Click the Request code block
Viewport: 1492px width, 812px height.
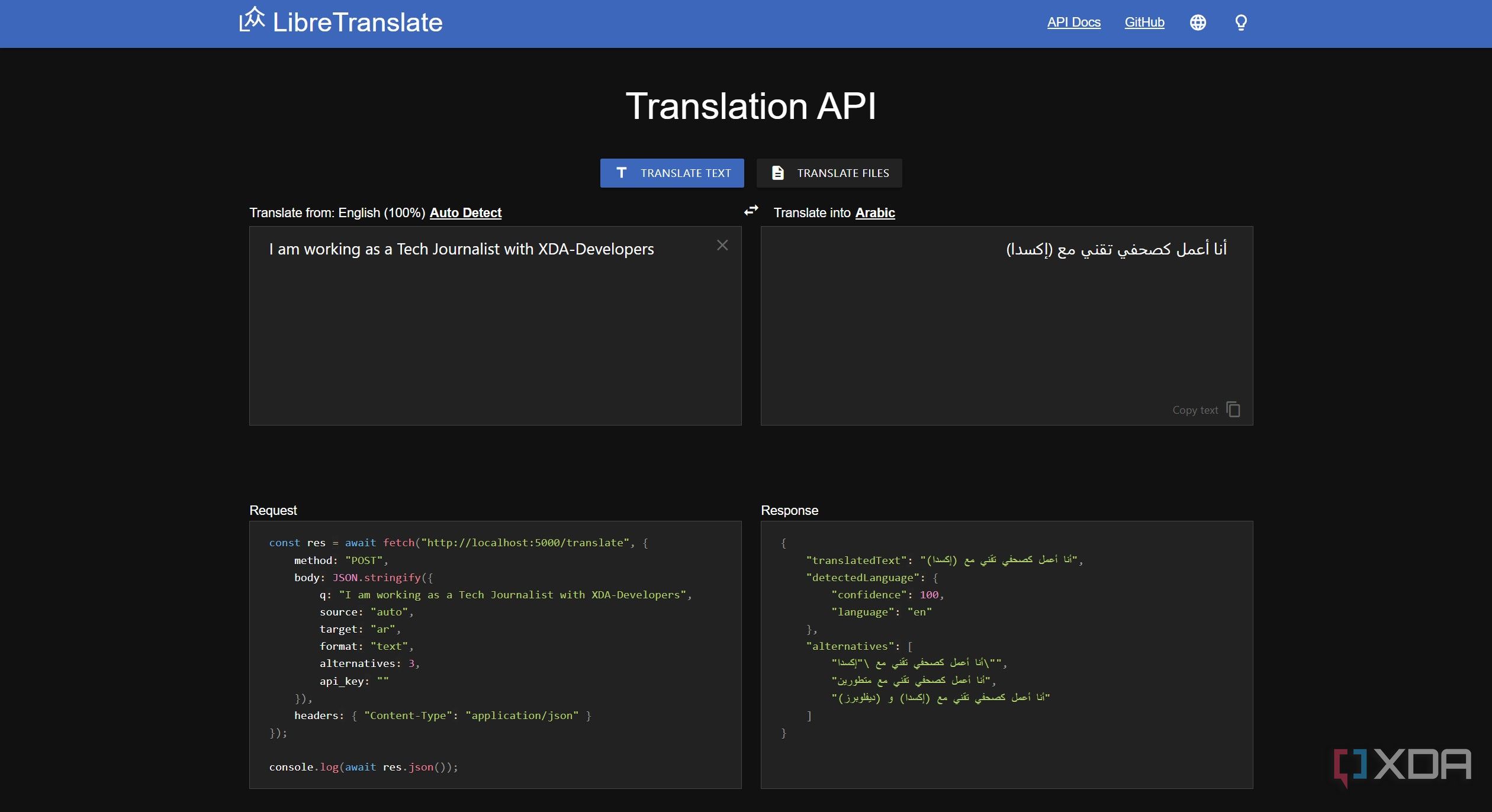click(x=495, y=655)
